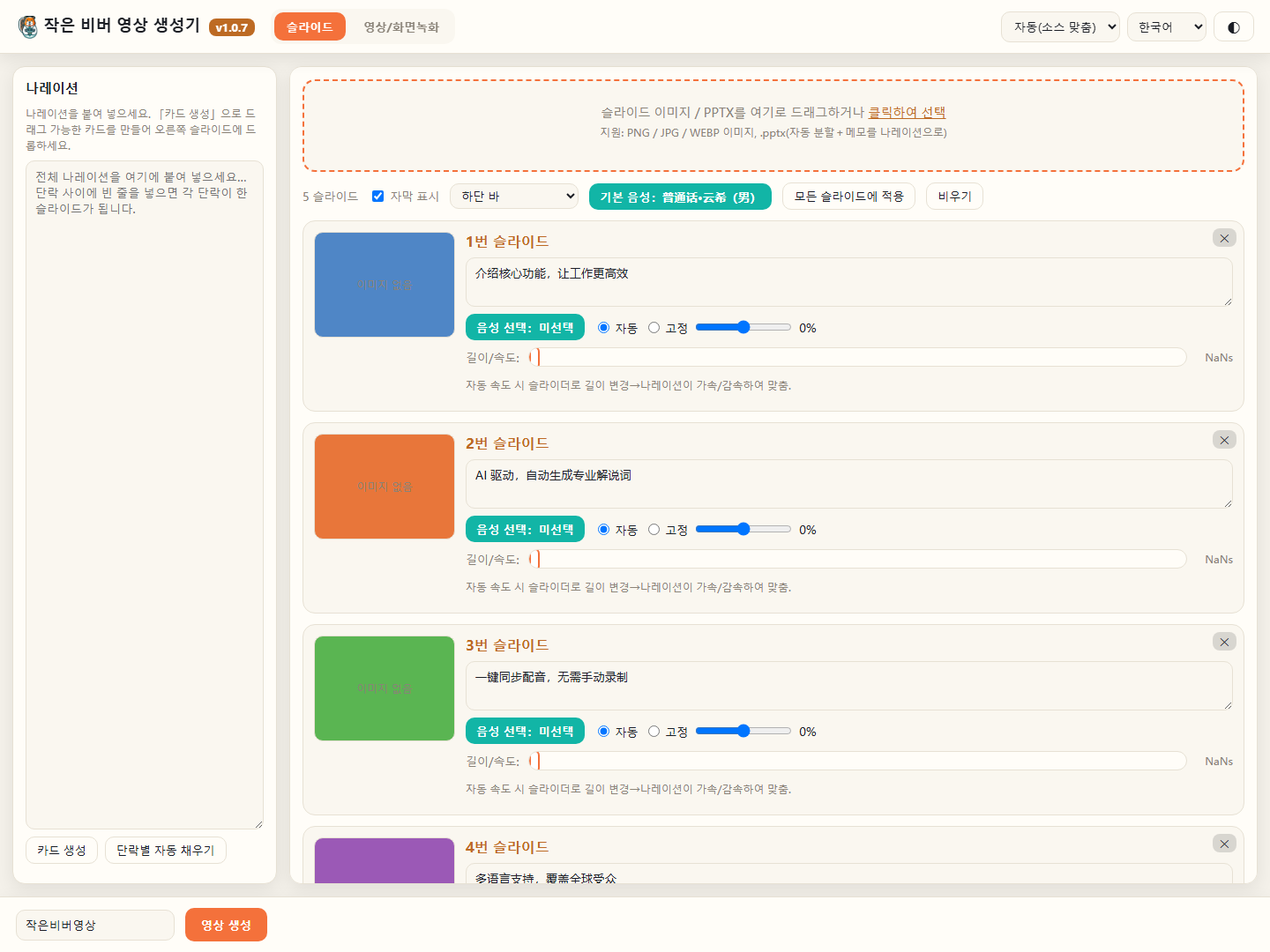Remove slide 1 with its X icon

point(1224,238)
